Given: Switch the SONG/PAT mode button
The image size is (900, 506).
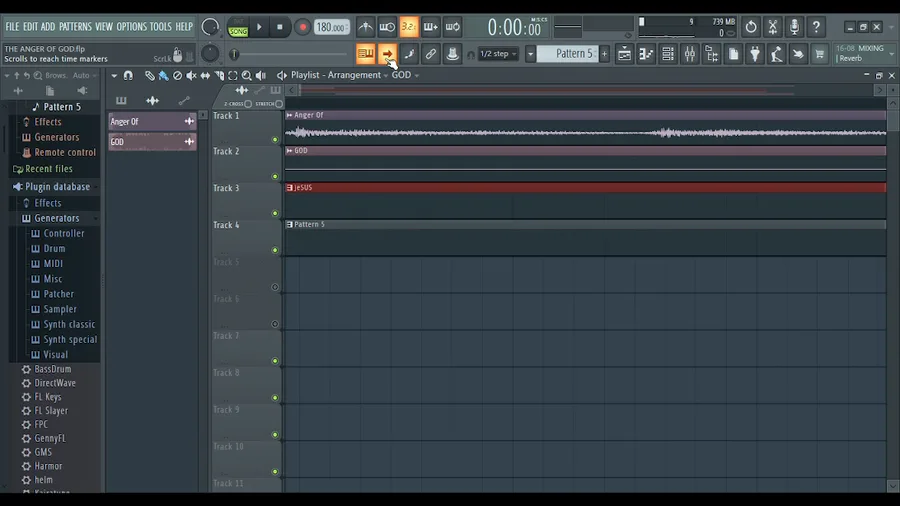Looking at the screenshot, I should tap(238, 28).
